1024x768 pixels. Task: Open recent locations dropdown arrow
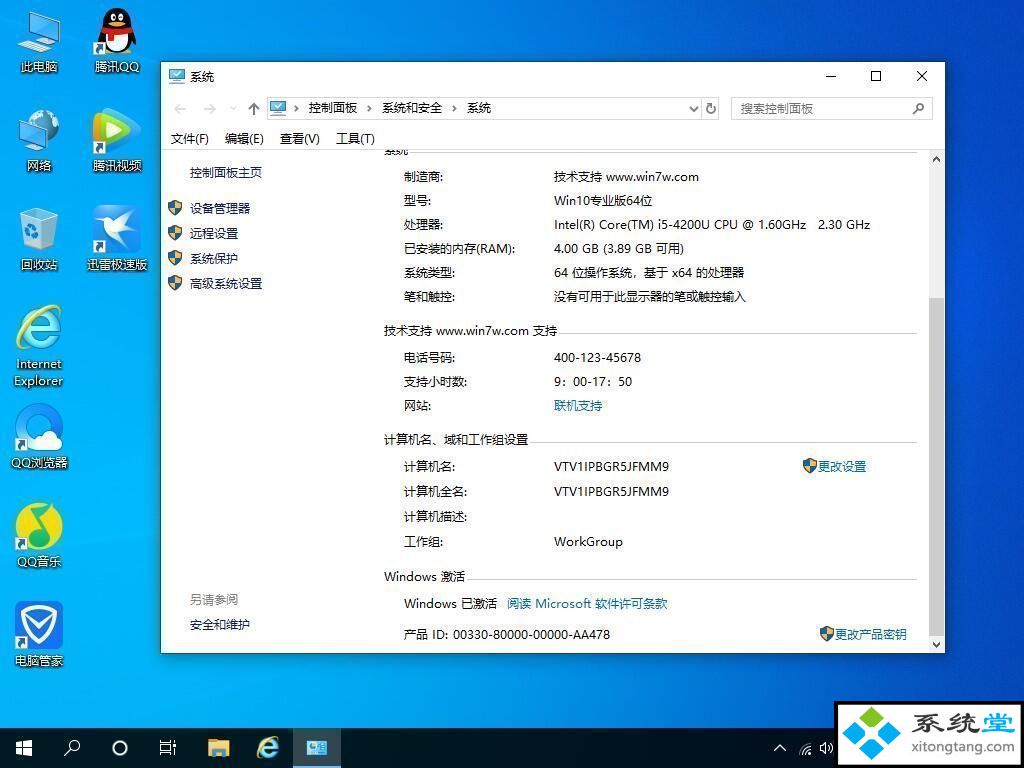[232, 108]
